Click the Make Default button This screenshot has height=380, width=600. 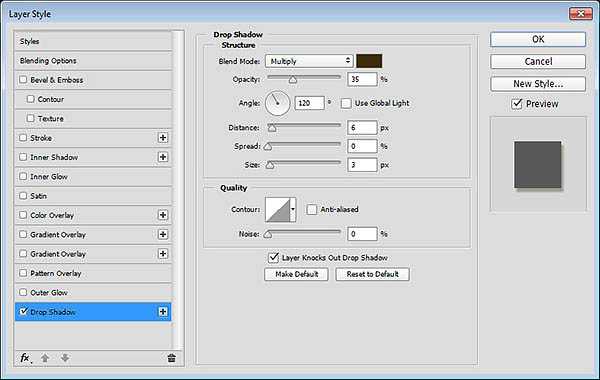(x=296, y=274)
